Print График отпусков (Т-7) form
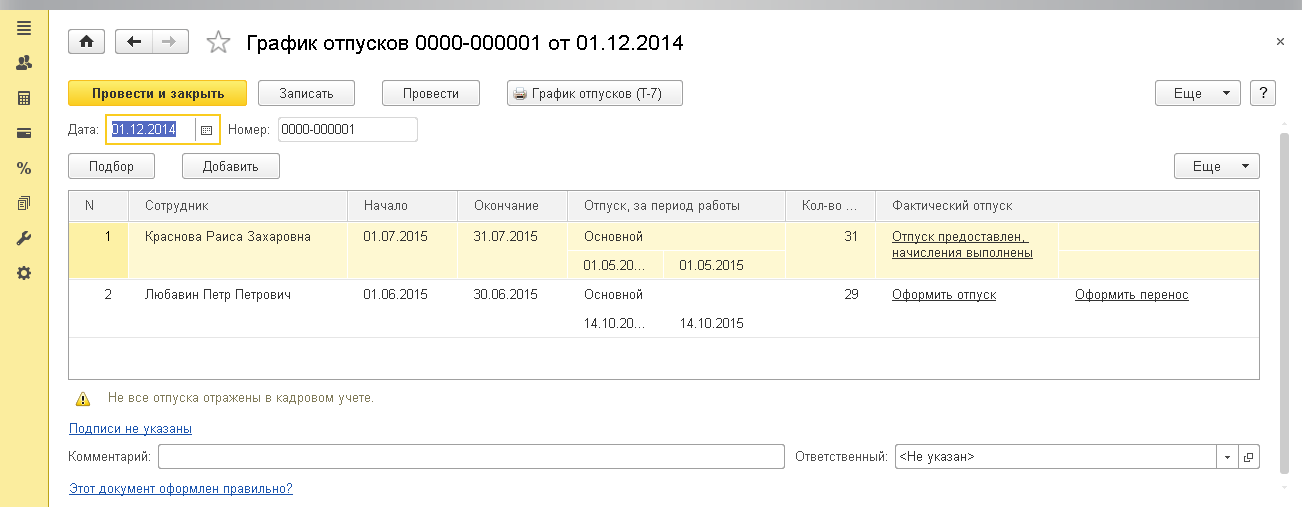The image size is (1302, 507). [x=595, y=93]
